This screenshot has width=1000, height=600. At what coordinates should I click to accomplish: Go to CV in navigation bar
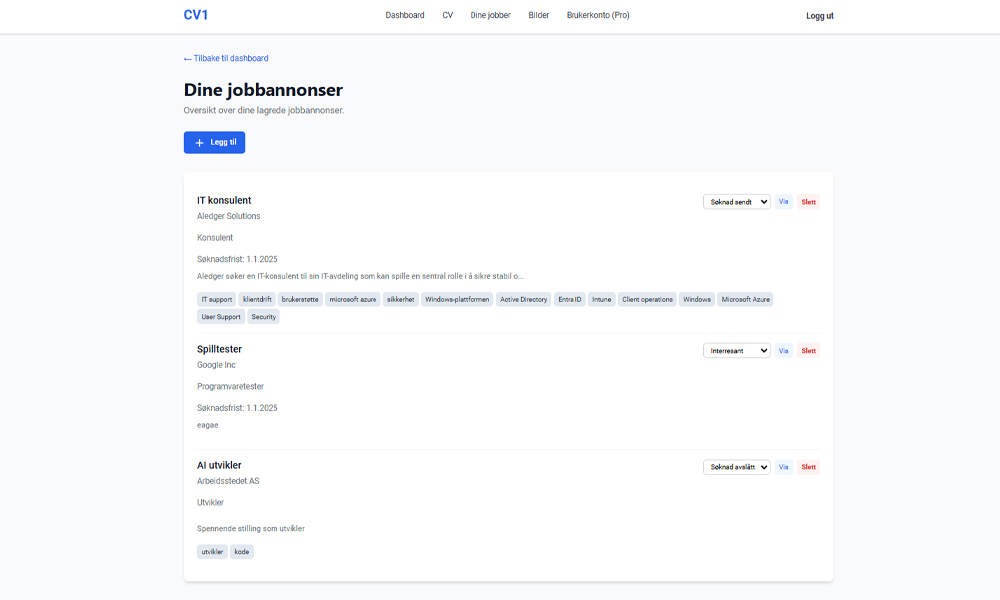point(448,16)
